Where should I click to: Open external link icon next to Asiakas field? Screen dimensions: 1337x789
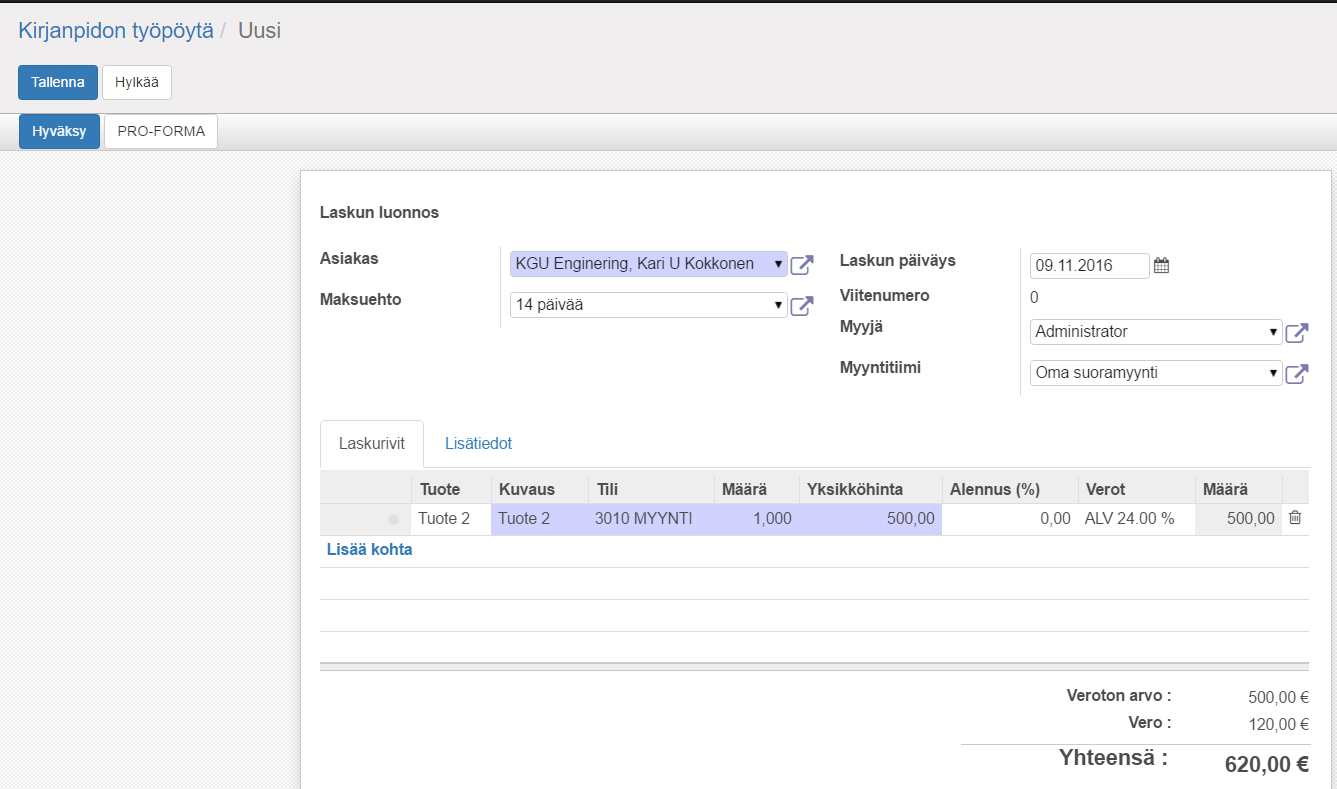[802, 265]
